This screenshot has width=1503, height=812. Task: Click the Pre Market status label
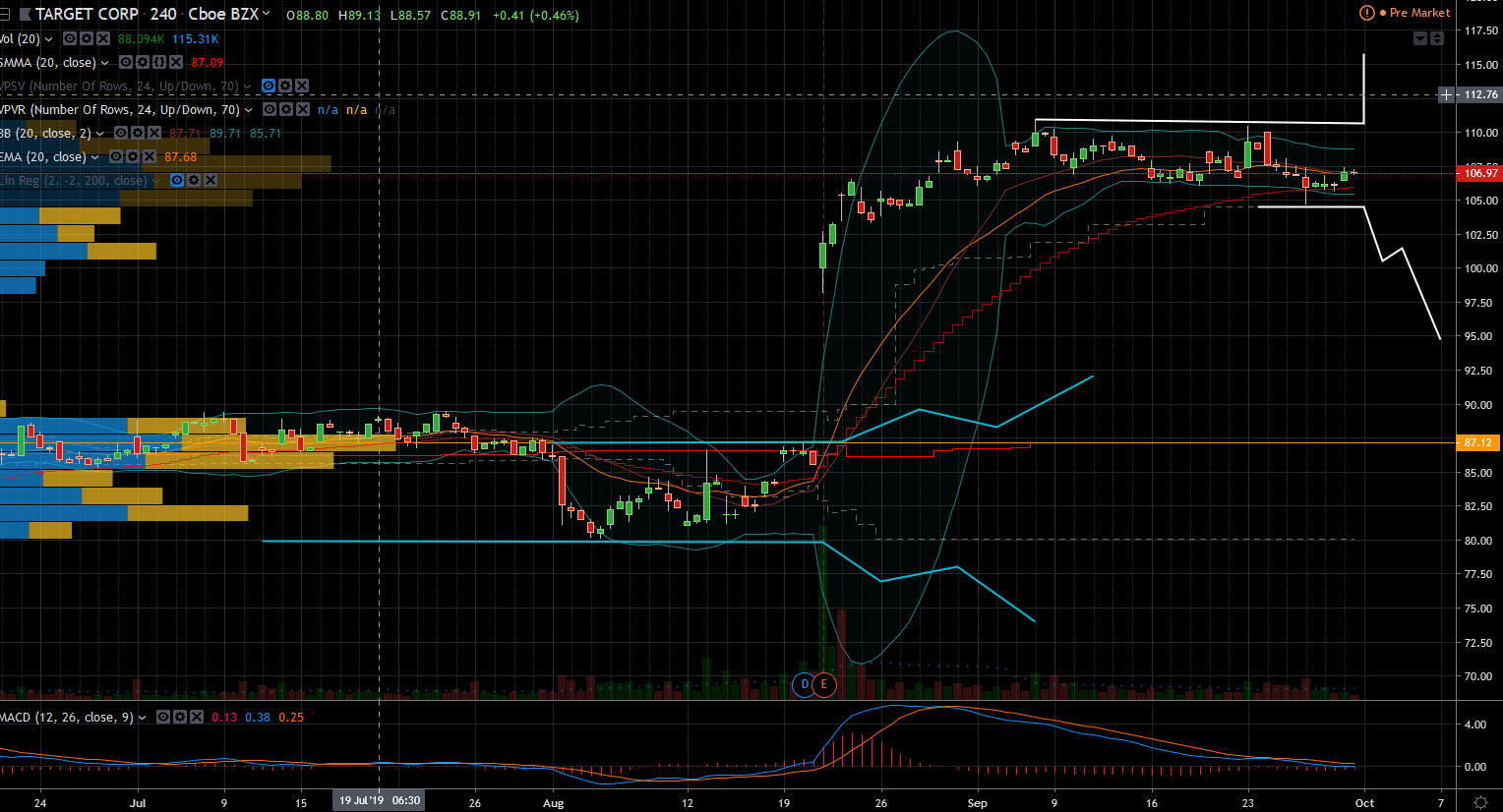click(x=1419, y=13)
